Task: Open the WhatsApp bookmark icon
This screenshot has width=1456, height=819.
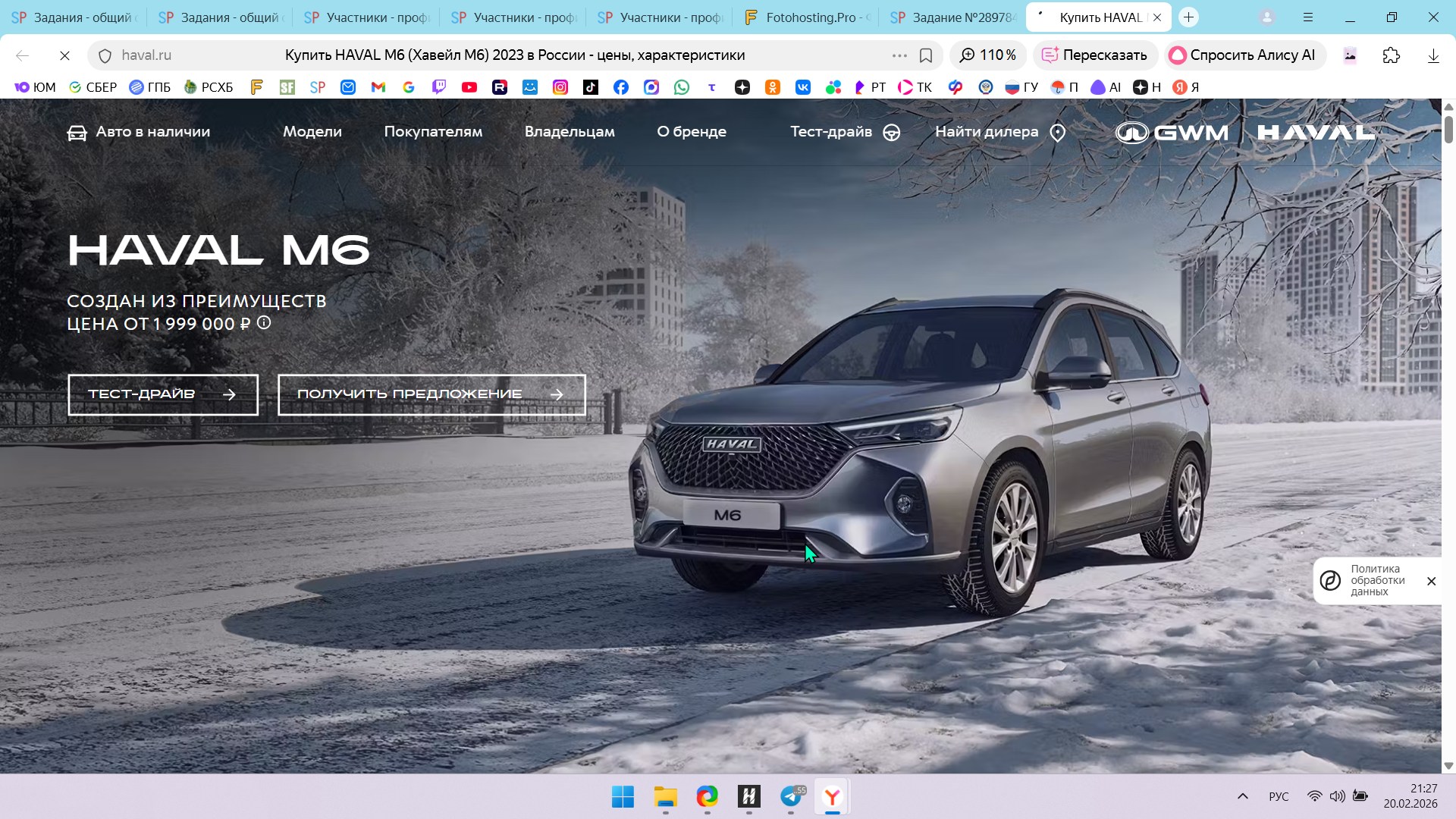Action: pos(682,87)
